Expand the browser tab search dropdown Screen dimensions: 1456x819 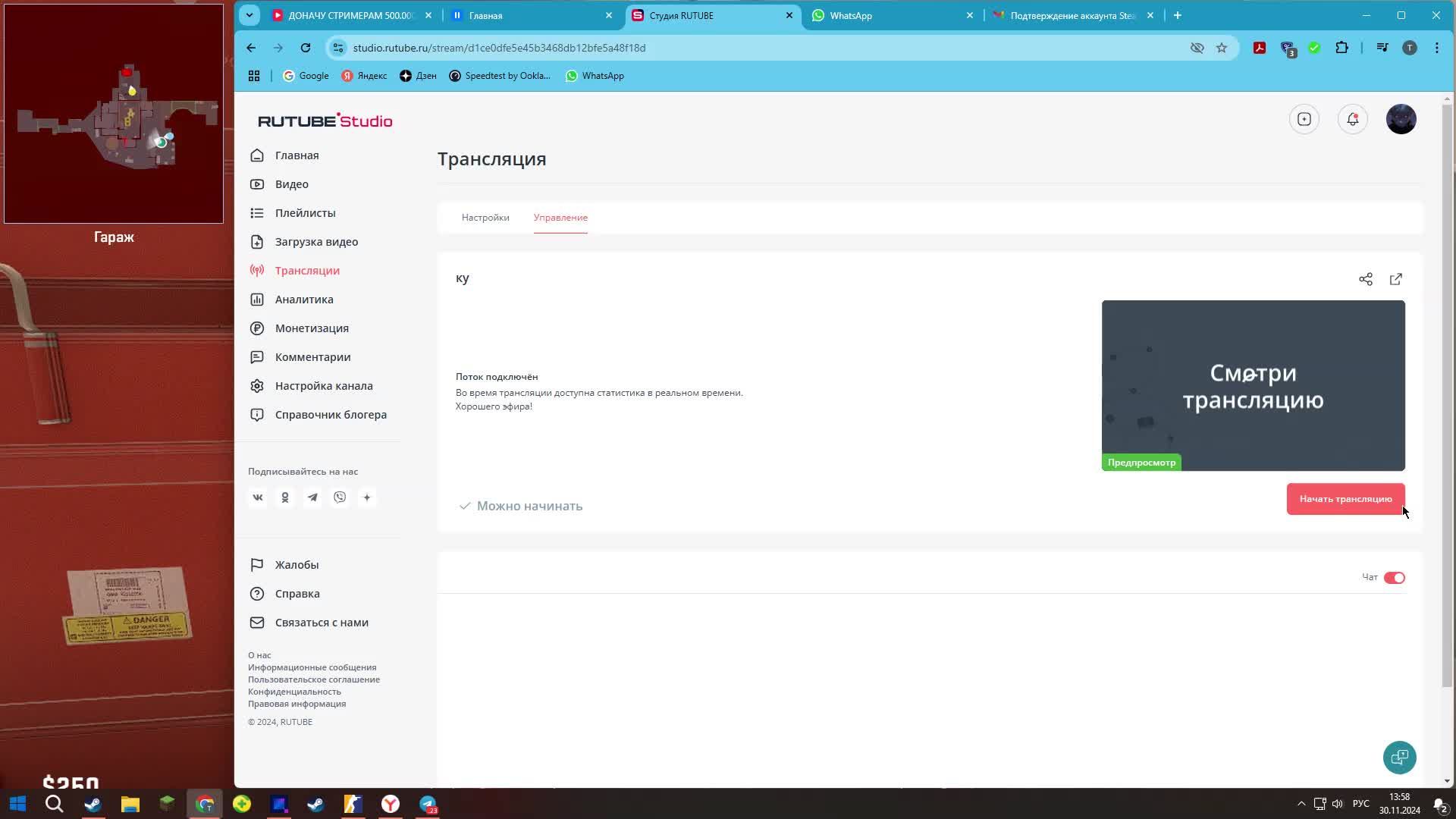pyautogui.click(x=249, y=15)
